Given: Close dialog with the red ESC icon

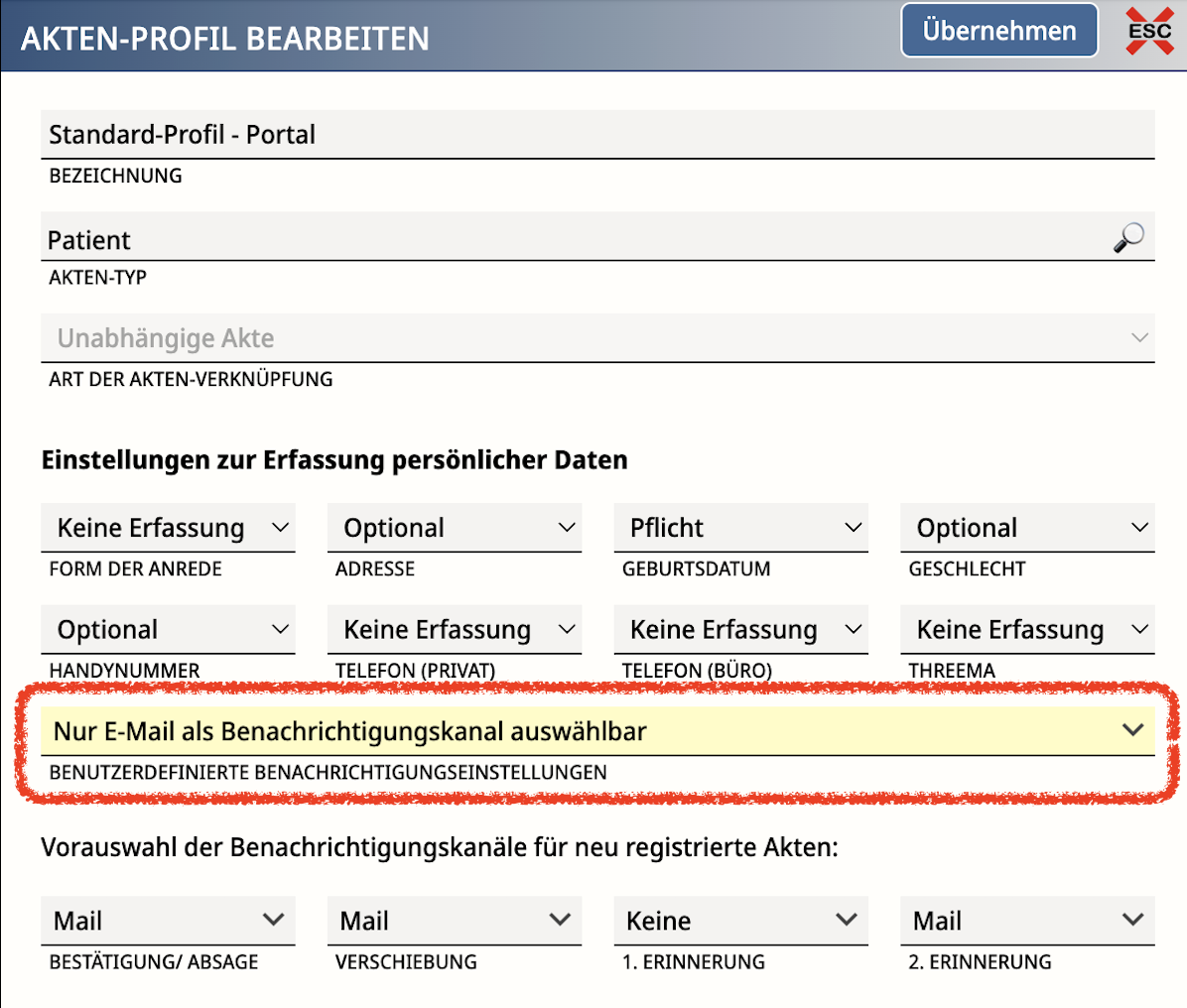Looking at the screenshot, I should (x=1149, y=31).
